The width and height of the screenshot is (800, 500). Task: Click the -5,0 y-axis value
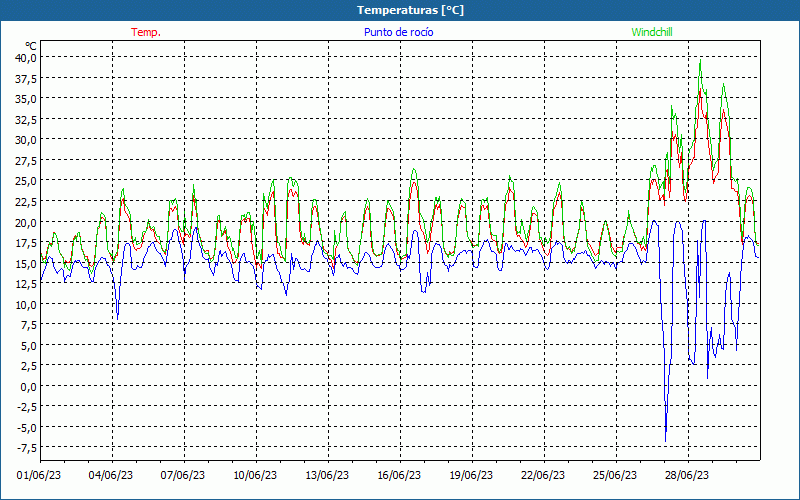27,428
